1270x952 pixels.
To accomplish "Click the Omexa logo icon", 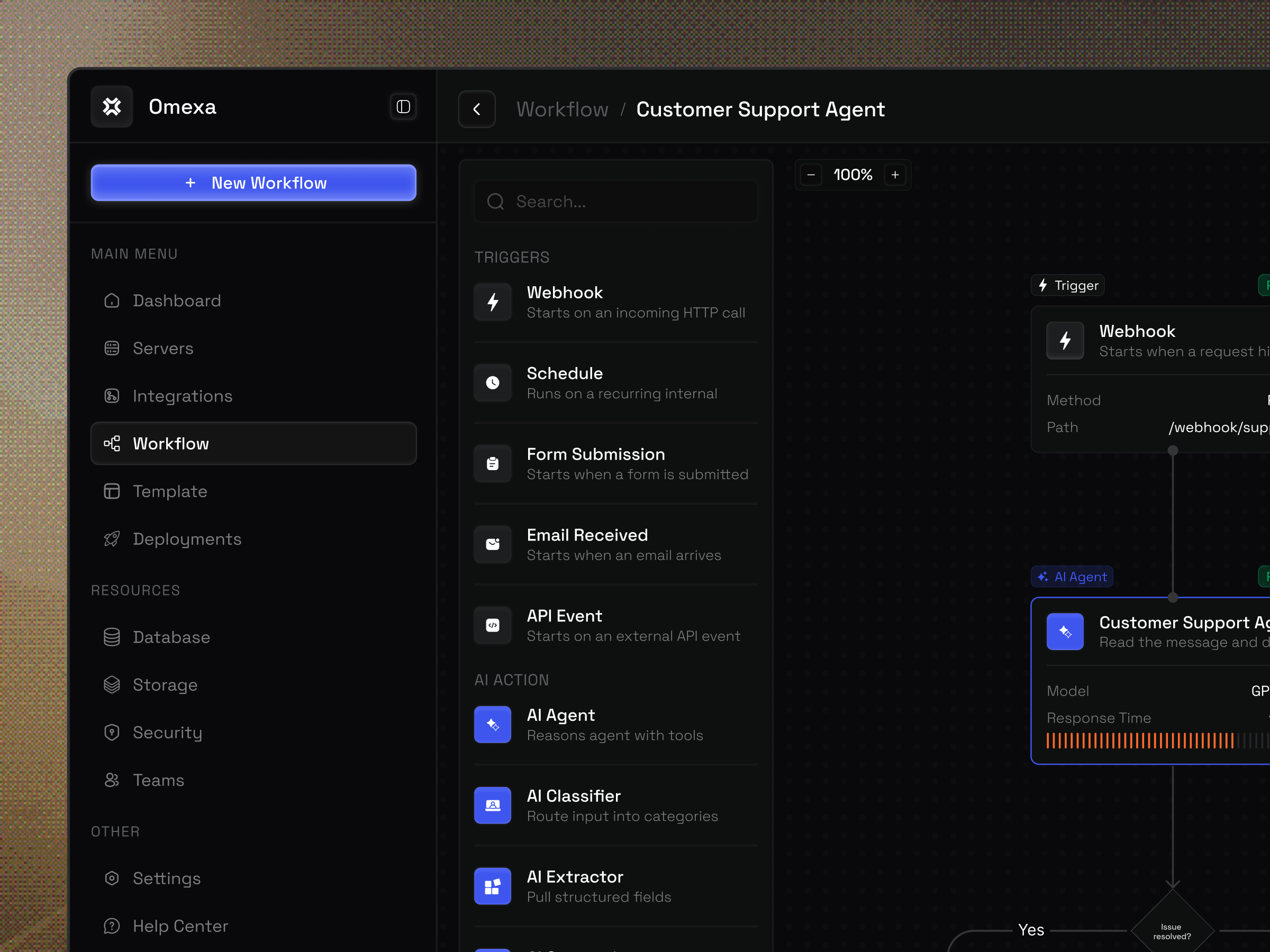I will 111,107.
